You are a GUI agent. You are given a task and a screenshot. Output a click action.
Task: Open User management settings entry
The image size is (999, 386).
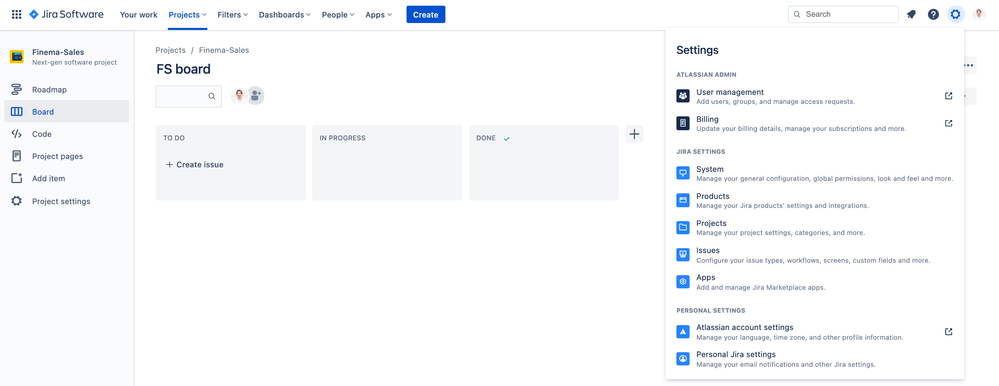click(x=815, y=96)
